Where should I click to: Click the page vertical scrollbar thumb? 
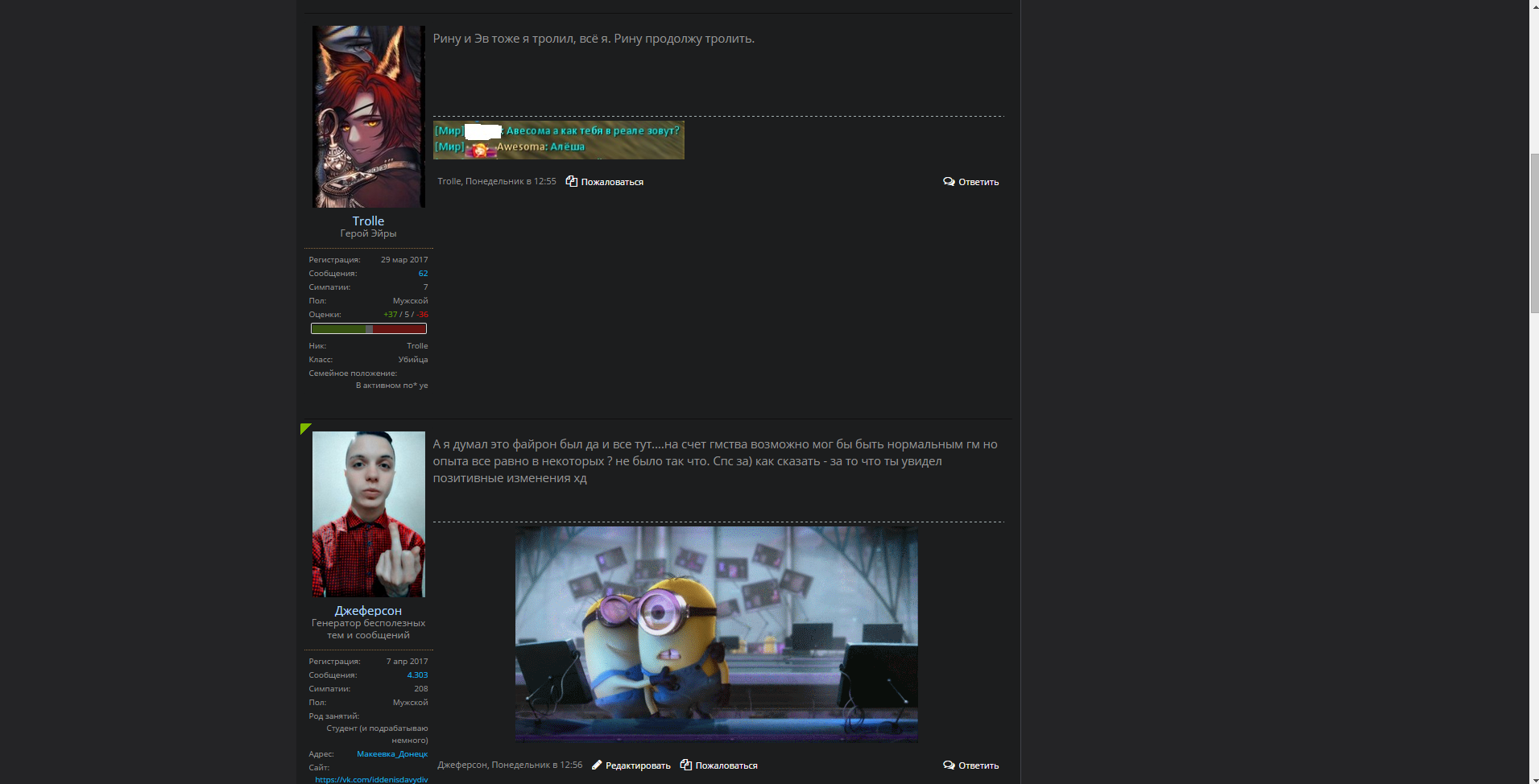[x=1534, y=233]
